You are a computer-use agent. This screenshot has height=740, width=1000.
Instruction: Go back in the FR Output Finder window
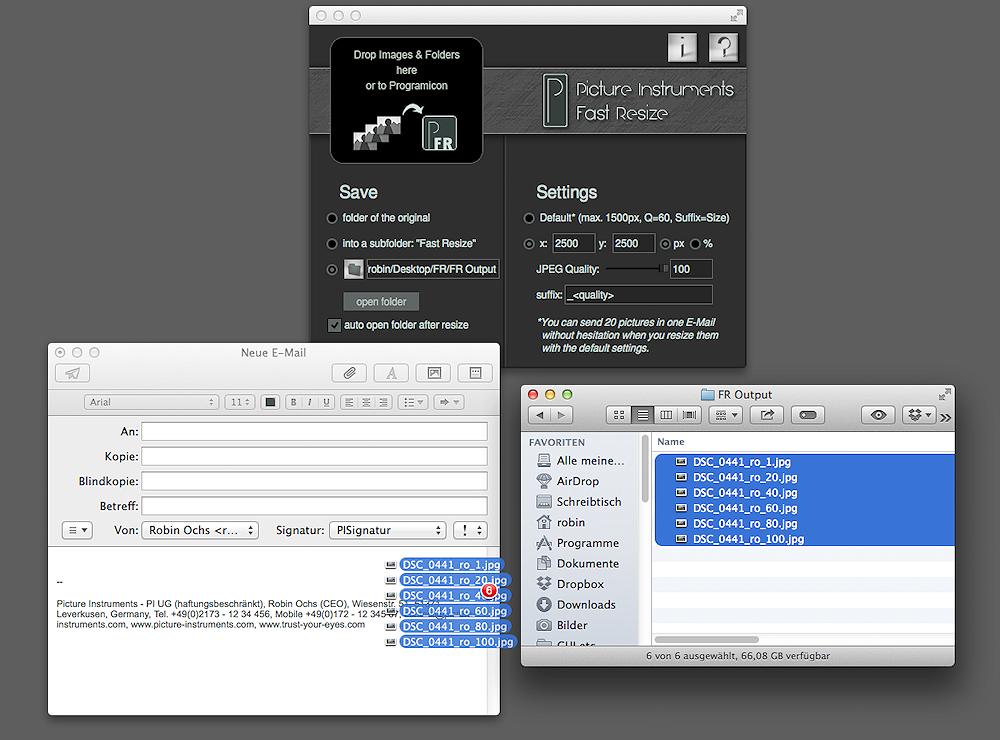540,415
